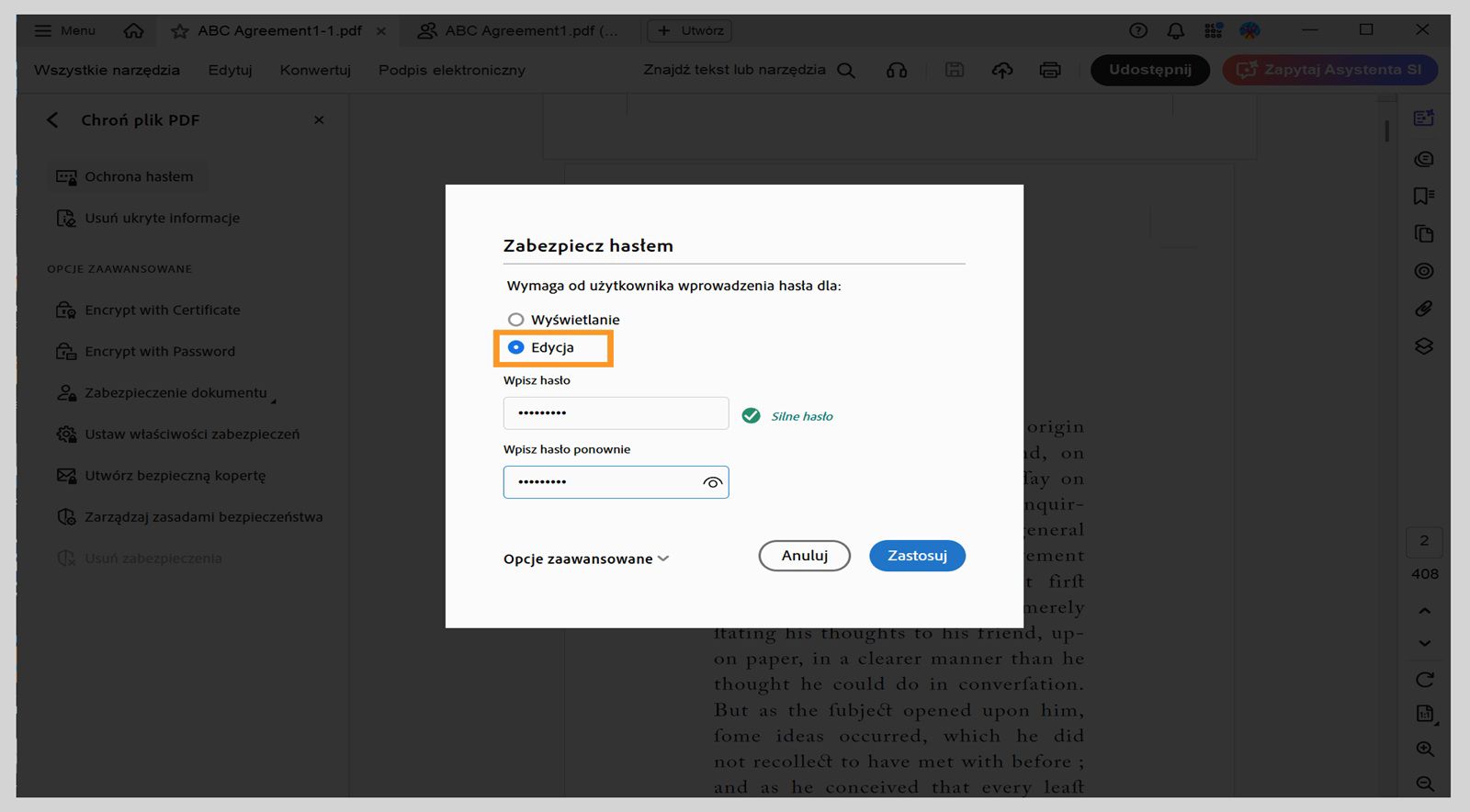Select Ochrona hasłem in the side panel
The image size is (1470, 812).
(x=126, y=176)
